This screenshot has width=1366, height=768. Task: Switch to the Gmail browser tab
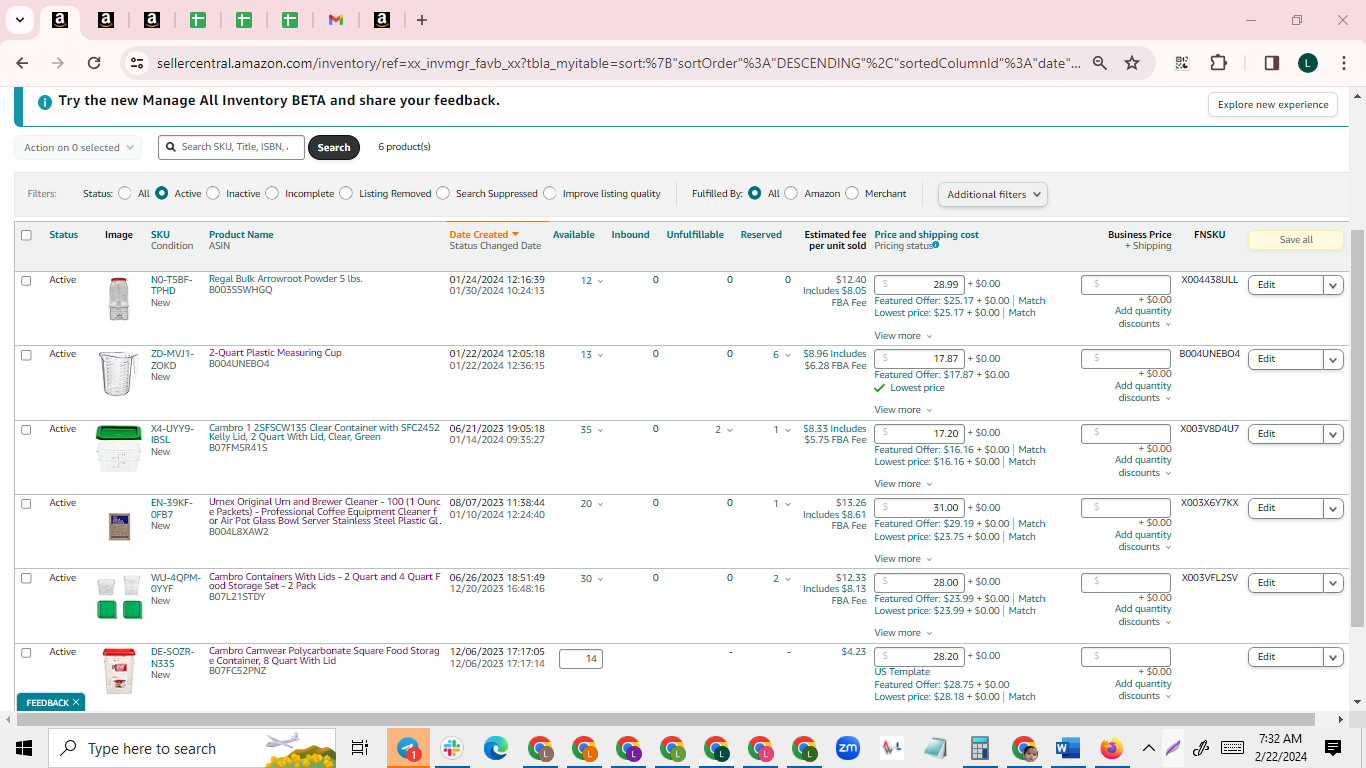pos(336,20)
